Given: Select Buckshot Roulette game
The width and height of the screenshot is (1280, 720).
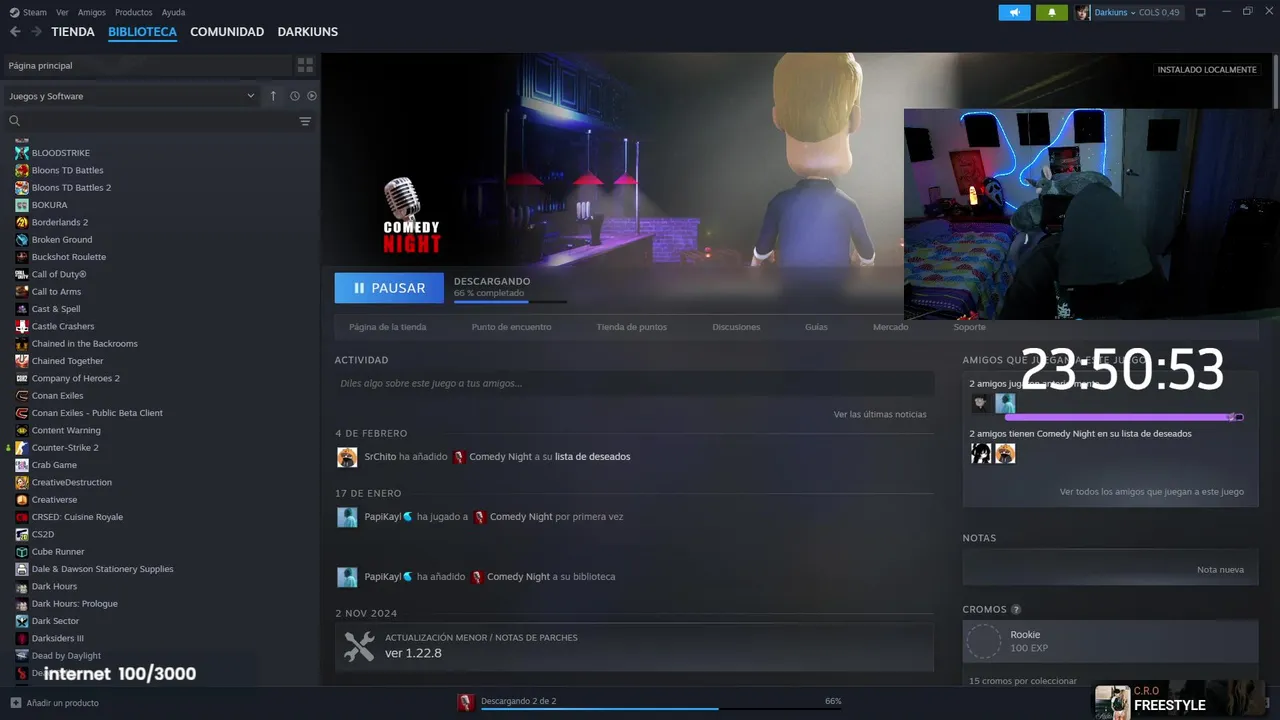Looking at the screenshot, I should tap(69, 257).
